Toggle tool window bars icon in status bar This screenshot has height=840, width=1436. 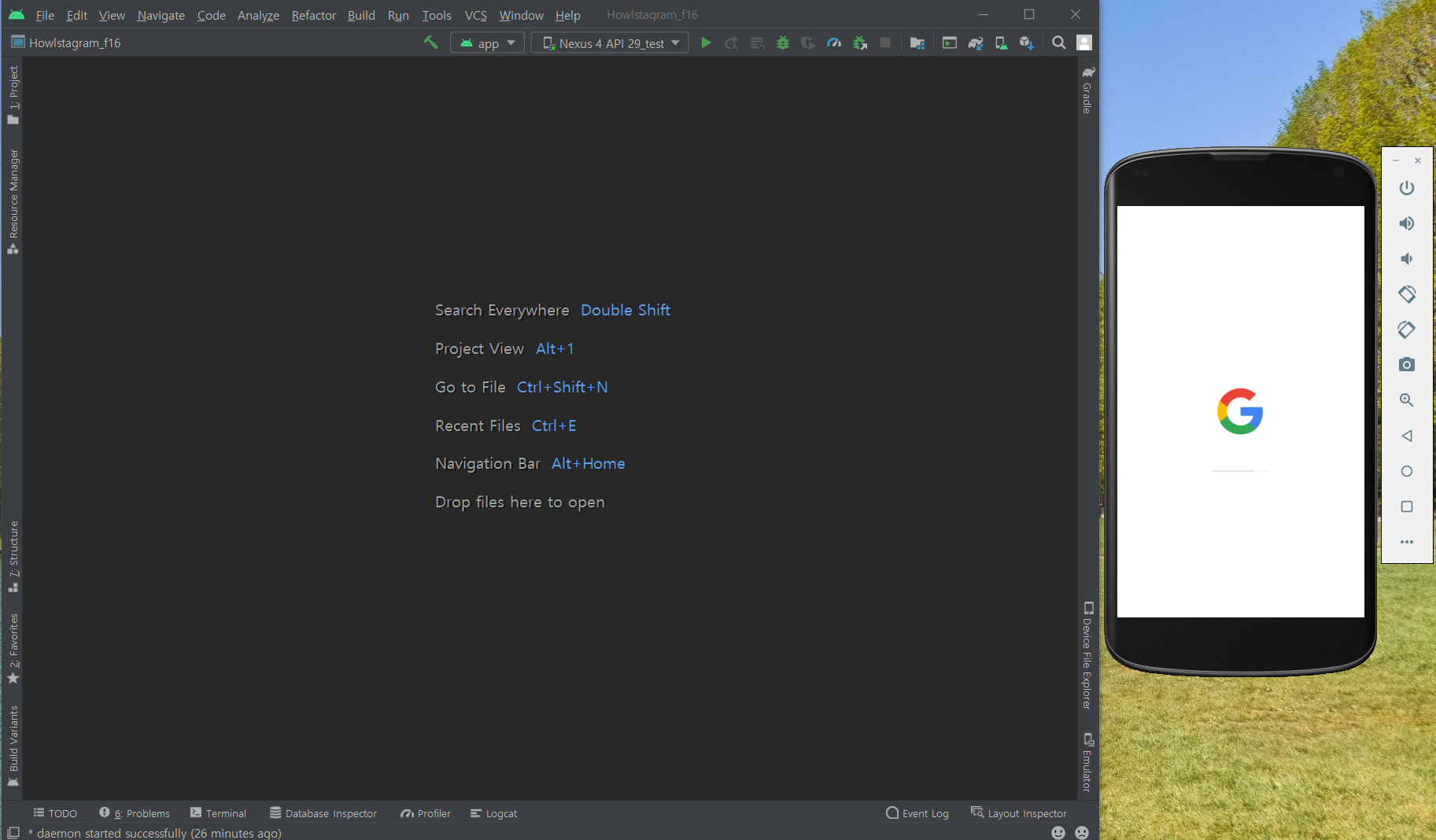[13, 832]
